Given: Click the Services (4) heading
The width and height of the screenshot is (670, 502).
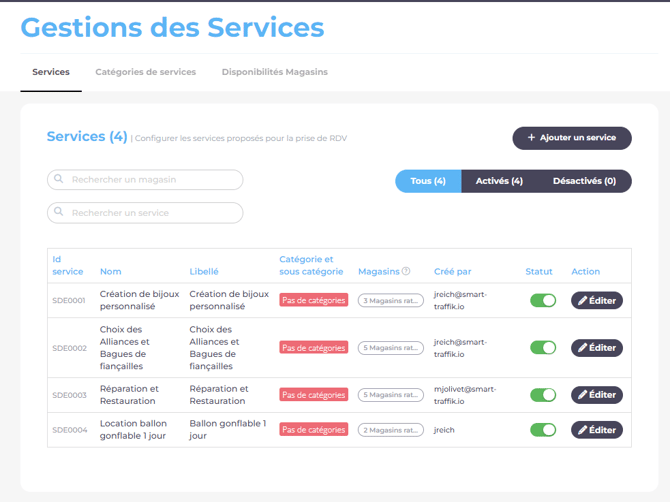Looking at the screenshot, I should 87,136.
